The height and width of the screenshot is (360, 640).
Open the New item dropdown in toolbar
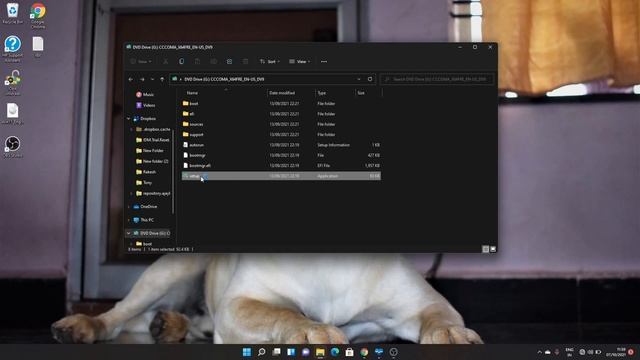coord(141,62)
